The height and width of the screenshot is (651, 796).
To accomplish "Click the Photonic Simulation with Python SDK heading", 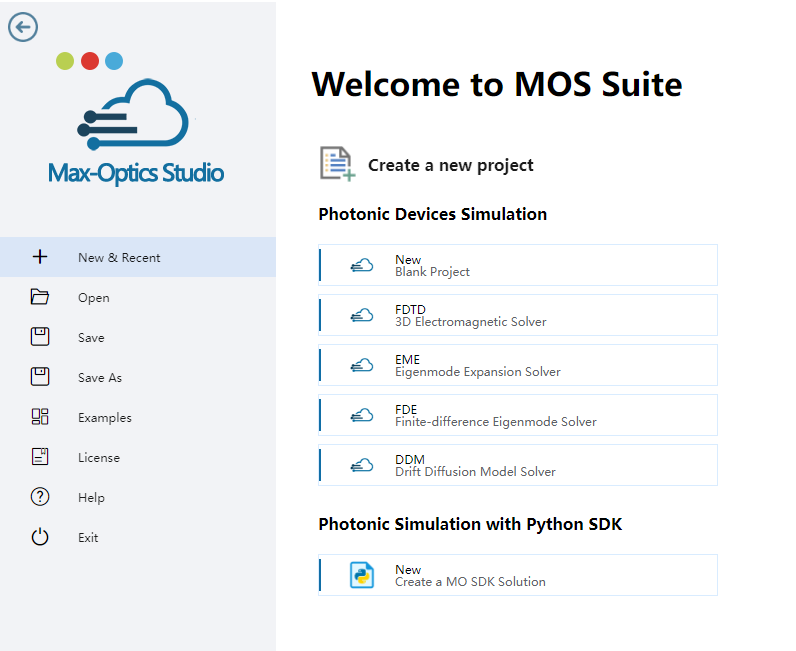I will (x=470, y=524).
